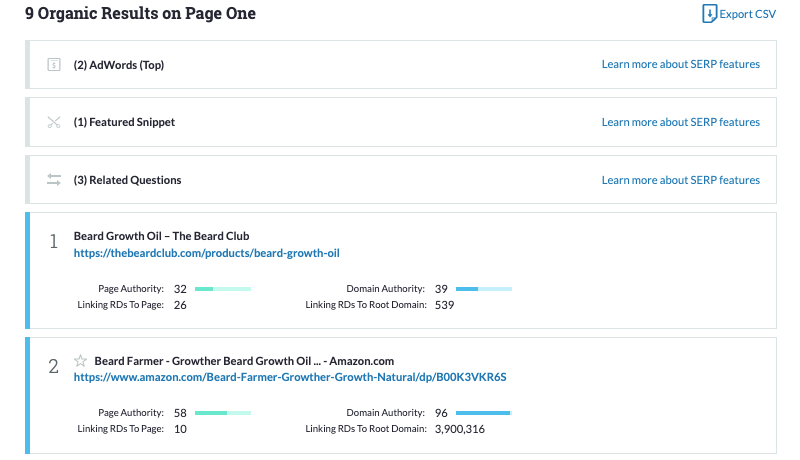Open Learn more link for Related Questions

[x=680, y=181]
